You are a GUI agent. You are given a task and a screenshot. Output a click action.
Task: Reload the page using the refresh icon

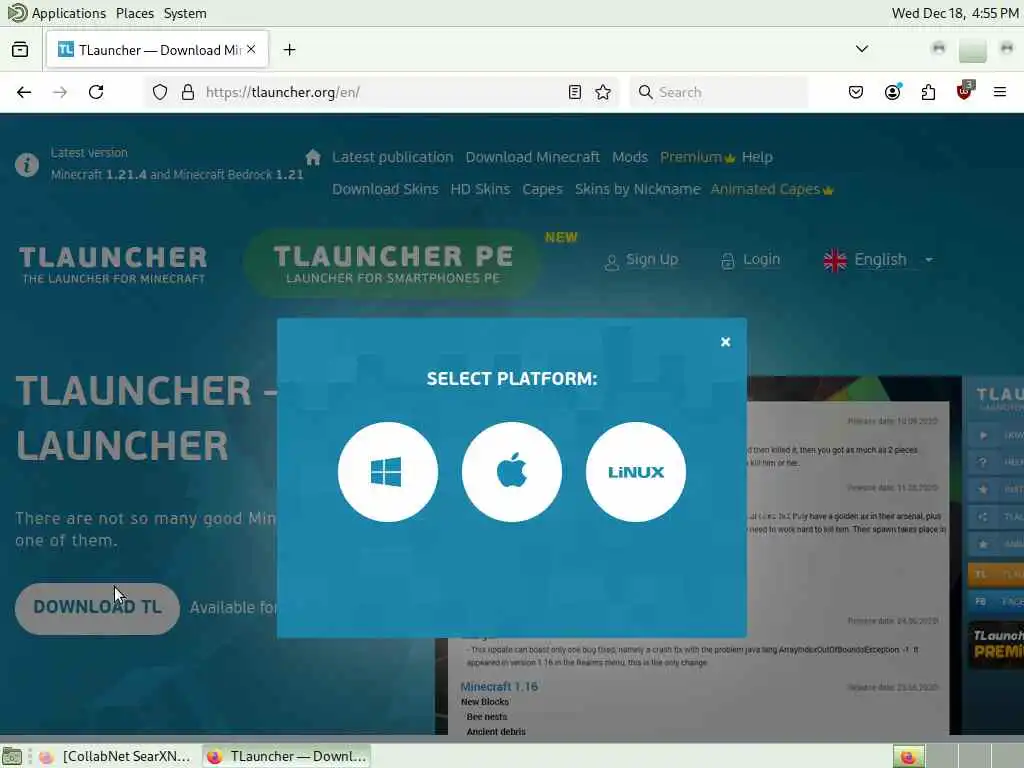(x=96, y=92)
